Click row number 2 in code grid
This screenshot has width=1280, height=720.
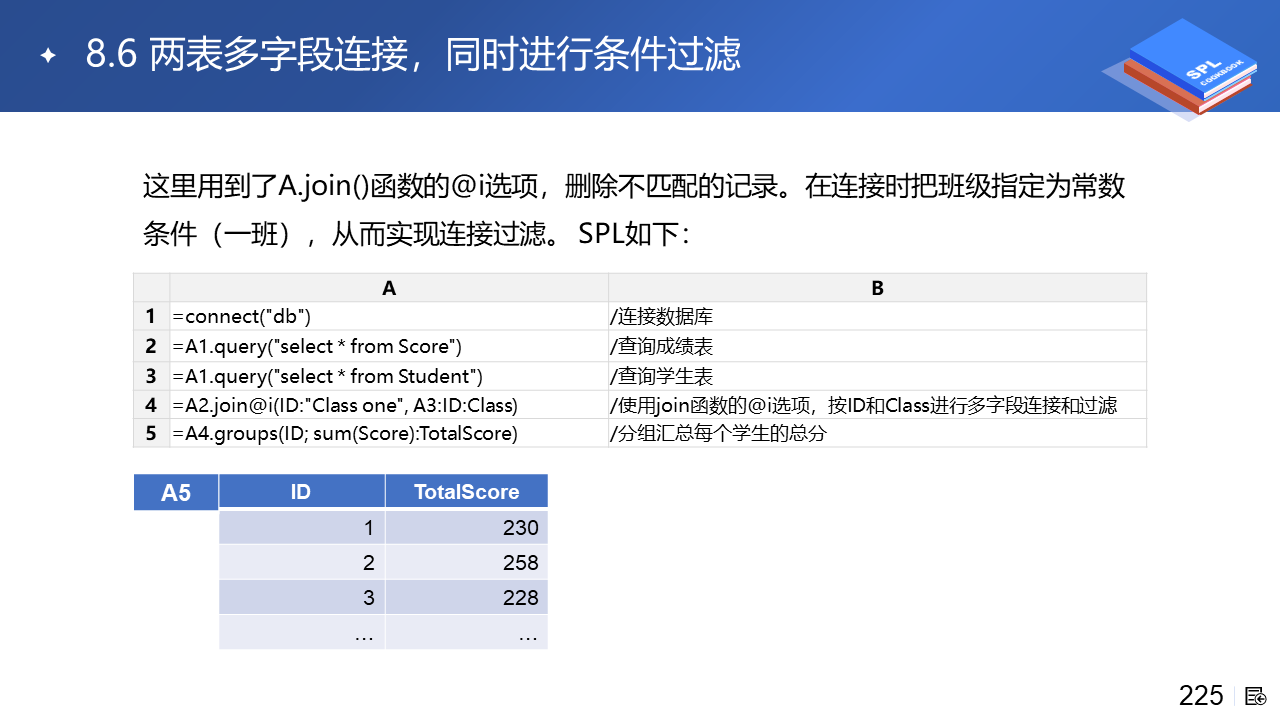[x=151, y=347]
